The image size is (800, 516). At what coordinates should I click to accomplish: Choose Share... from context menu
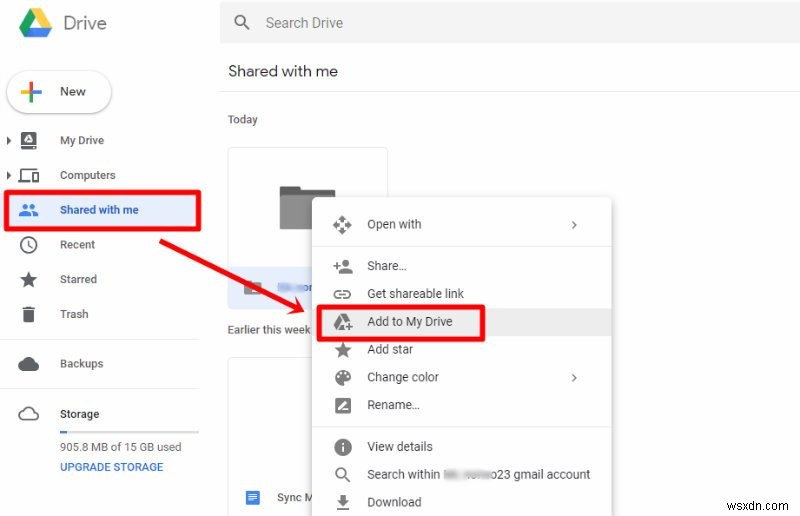point(461,266)
